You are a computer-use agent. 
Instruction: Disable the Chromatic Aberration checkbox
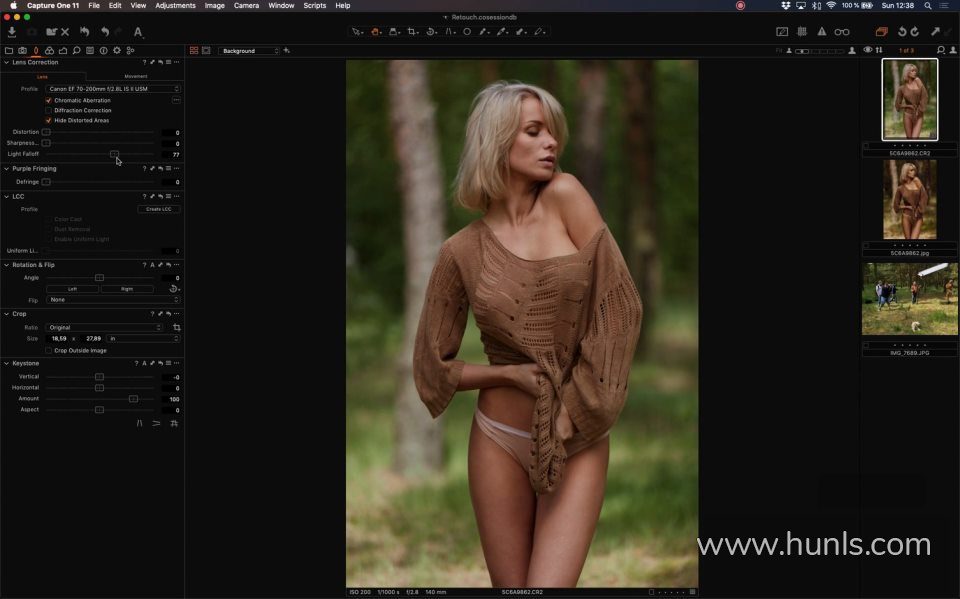[48, 100]
